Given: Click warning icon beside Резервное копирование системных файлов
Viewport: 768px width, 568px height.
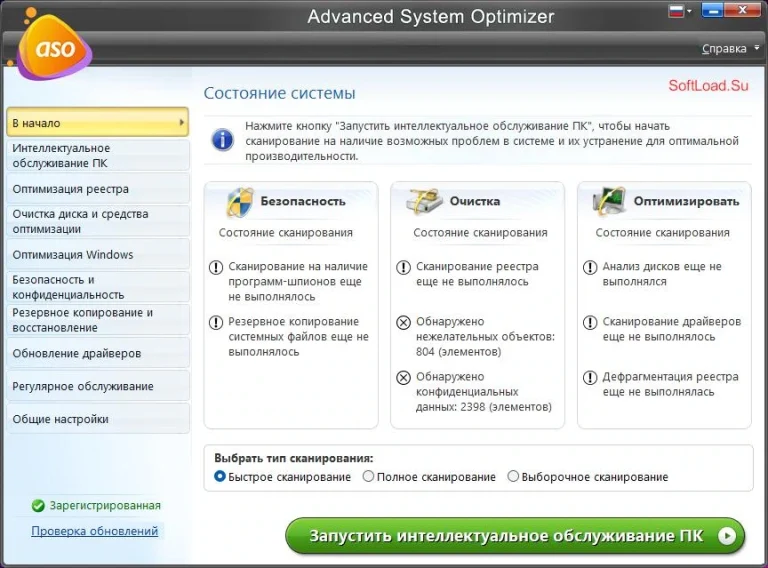Looking at the screenshot, I should coord(216,323).
